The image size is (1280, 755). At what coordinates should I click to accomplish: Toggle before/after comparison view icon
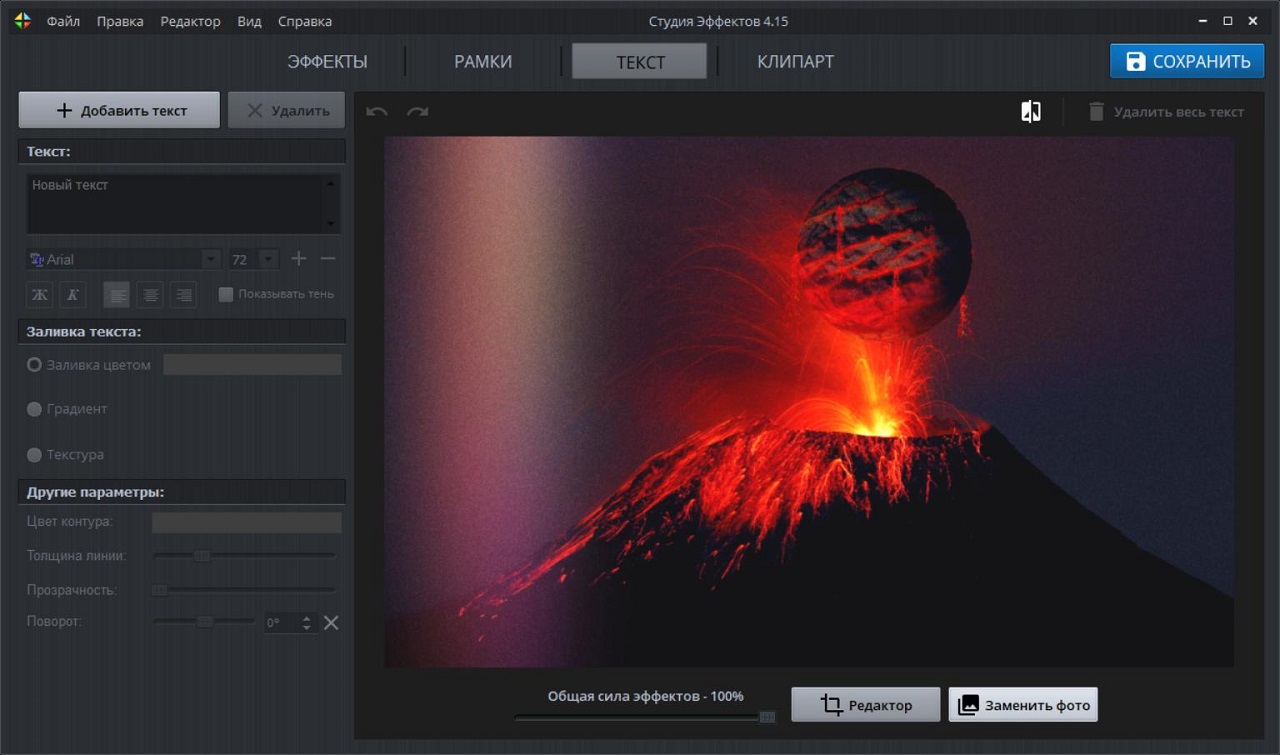[x=1031, y=111]
